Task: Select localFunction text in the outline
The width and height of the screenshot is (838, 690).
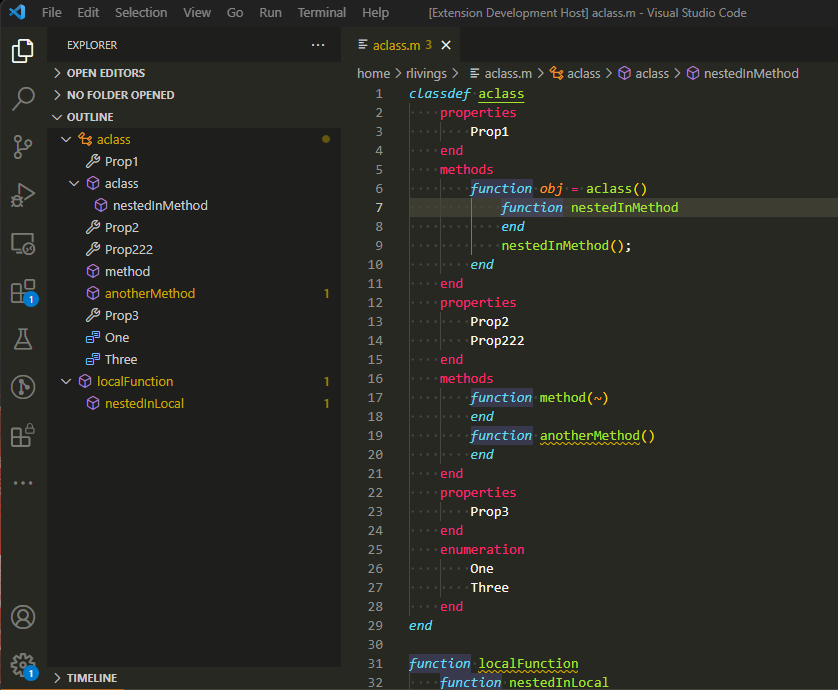Action: click(x=135, y=381)
